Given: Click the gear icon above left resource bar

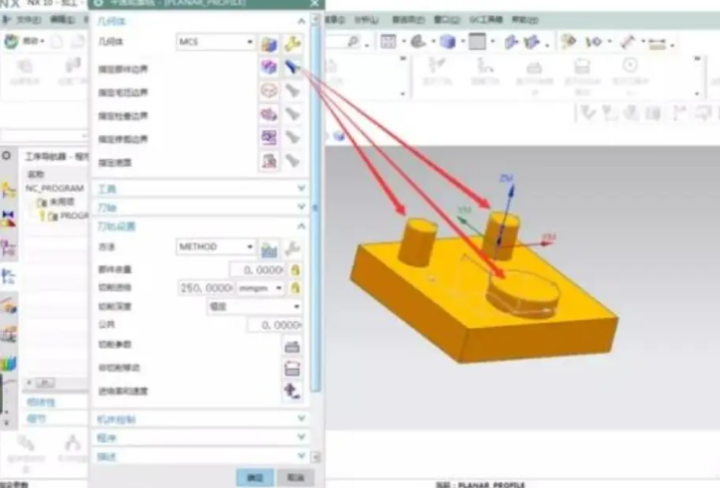Looking at the screenshot, I should click(6, 156).
